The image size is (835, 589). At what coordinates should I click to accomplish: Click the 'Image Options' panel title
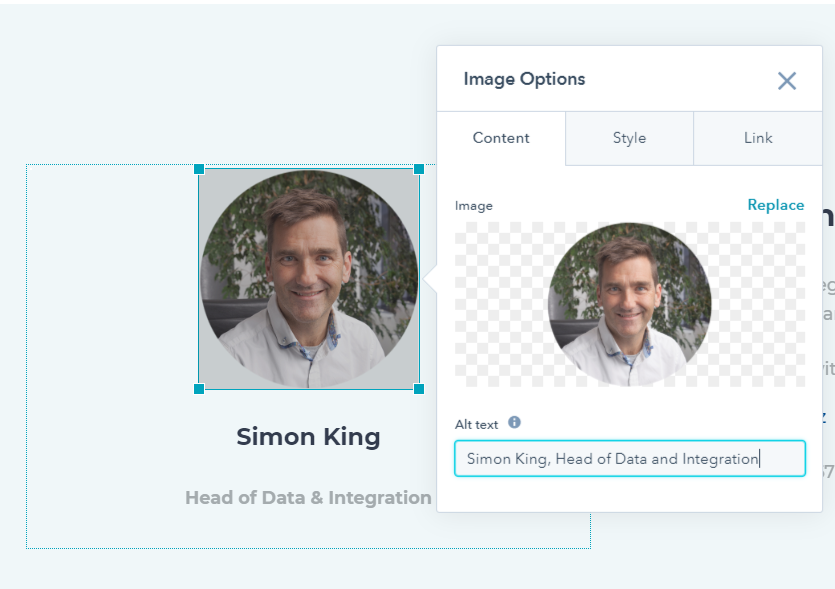pos(524,79)
